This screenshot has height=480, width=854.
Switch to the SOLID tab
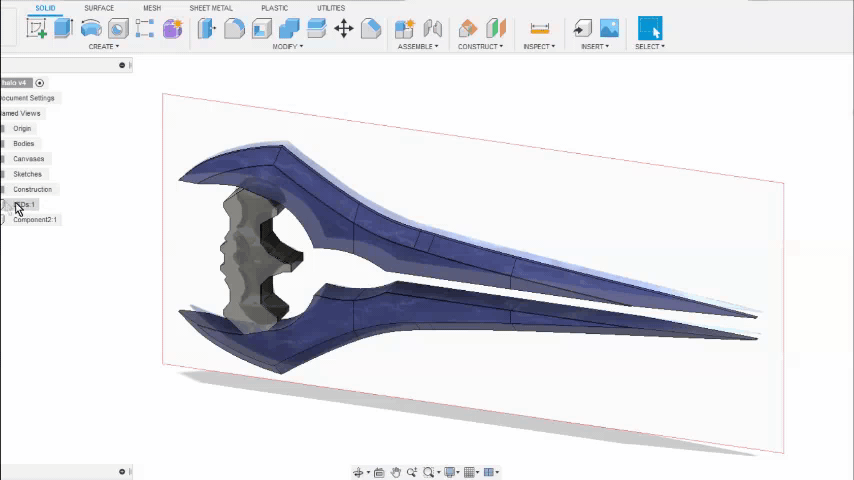(45, 8)
